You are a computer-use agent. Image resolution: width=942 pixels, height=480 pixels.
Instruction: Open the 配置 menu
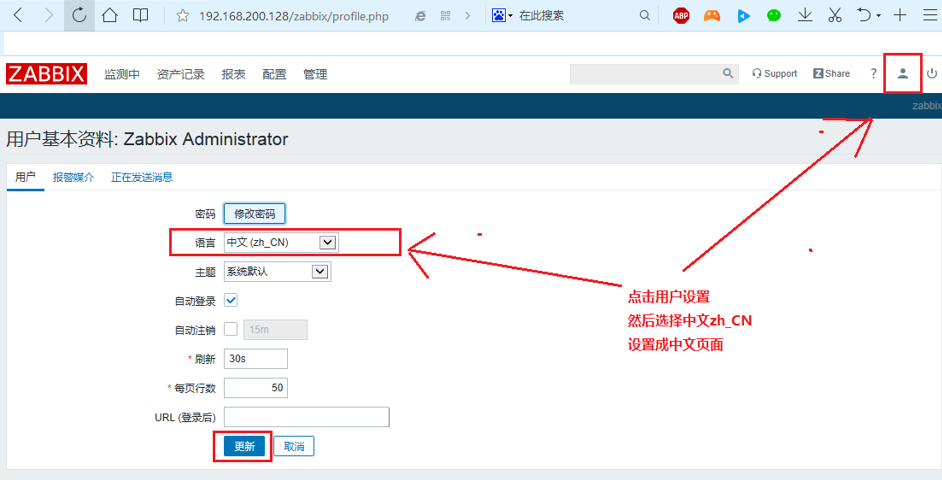click(x=274, y=74)
